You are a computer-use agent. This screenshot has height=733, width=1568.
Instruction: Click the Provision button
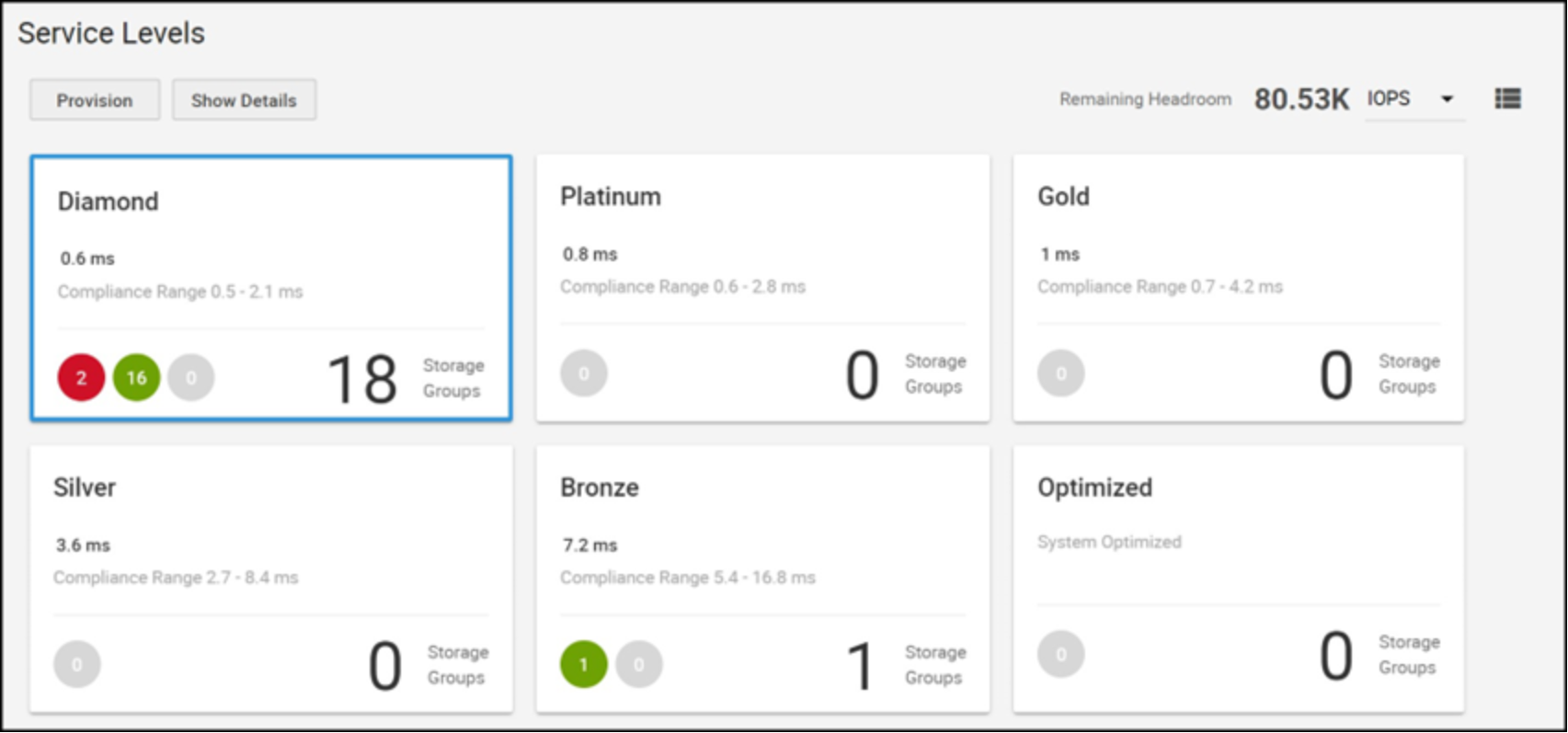(x=95, y=100)
